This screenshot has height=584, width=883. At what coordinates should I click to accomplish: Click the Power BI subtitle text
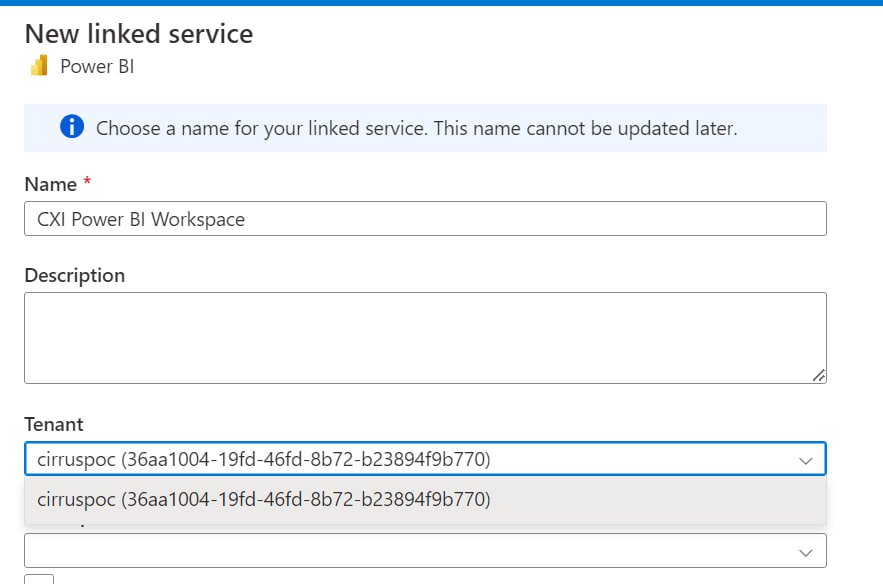point(97,66)
